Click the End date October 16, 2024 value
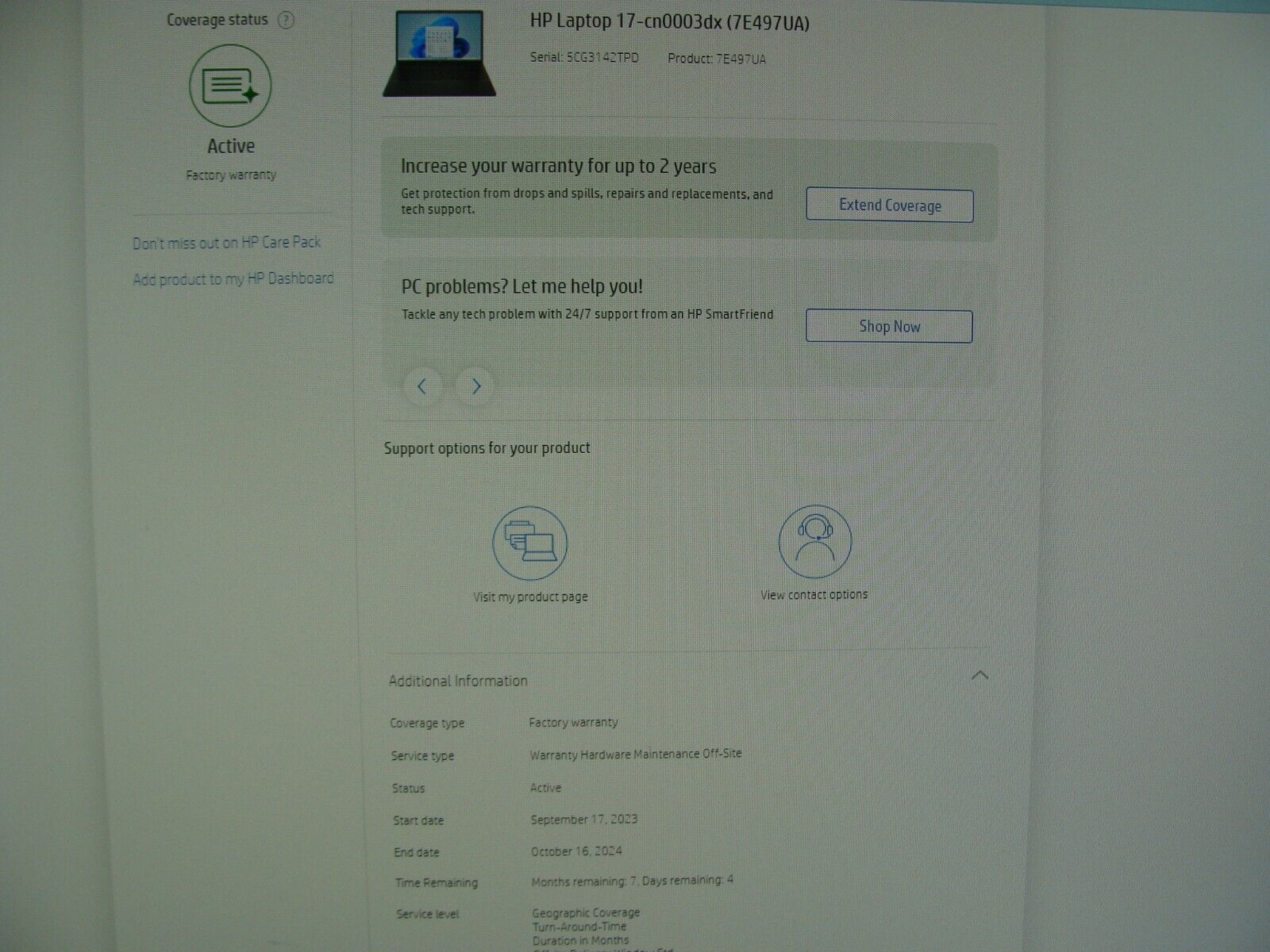The height and width of the screenshot is (952, 1270). pos(576,851)
